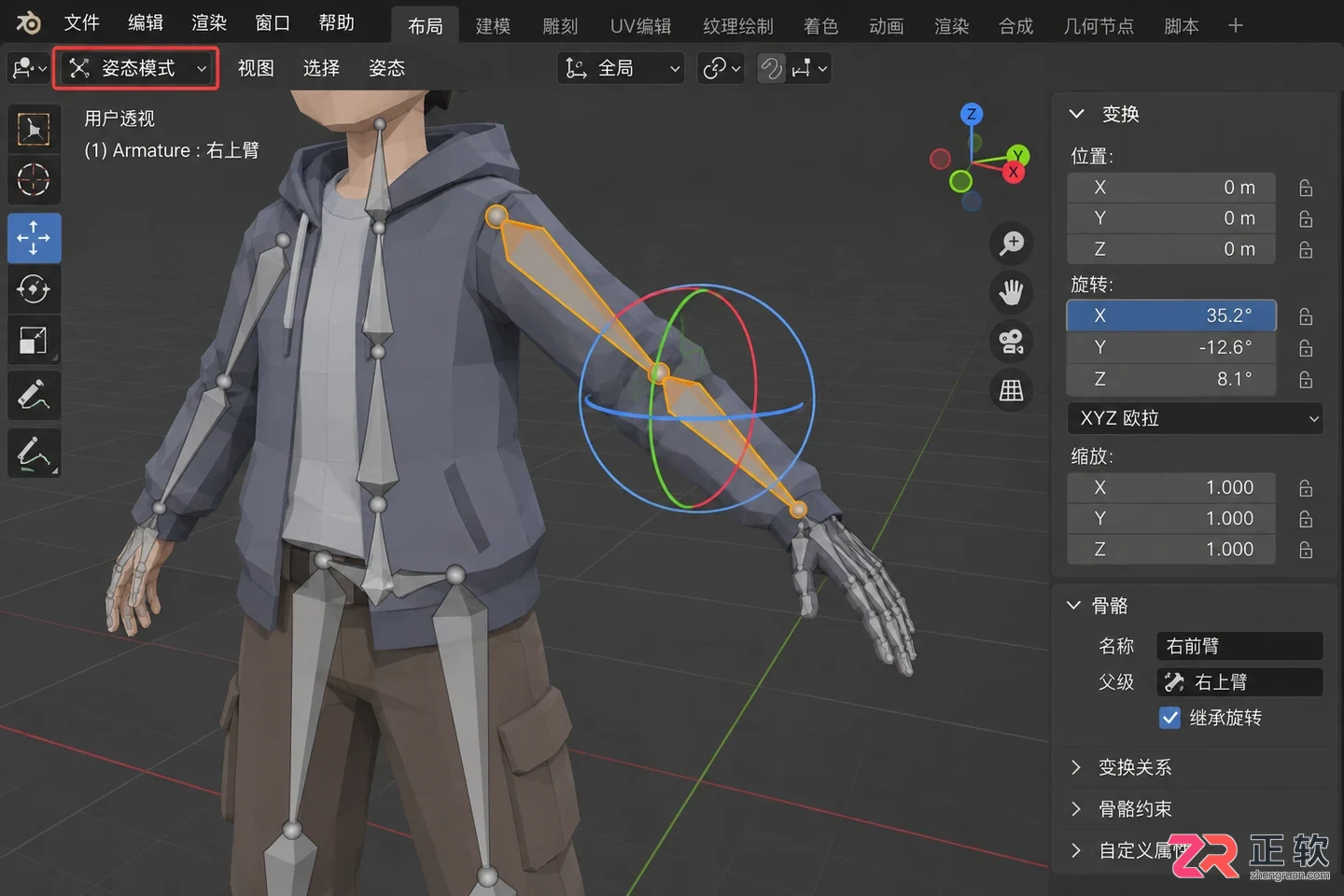Image resolution: width=1344 pixels, height=896 pixels.
Task: Uncheck the 继承旋转 checkbox
Action: [1169, 718]
